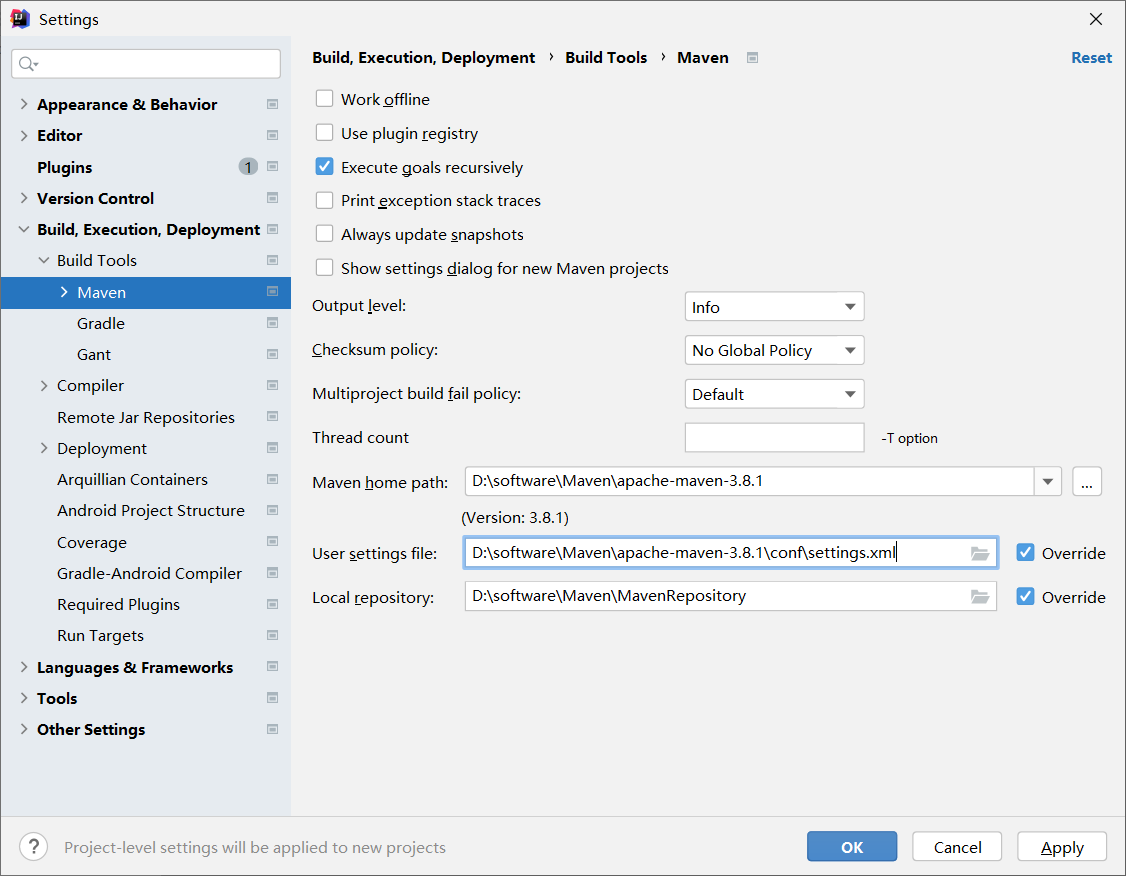Expand the Compiler tree node

(x=43, y=385)
